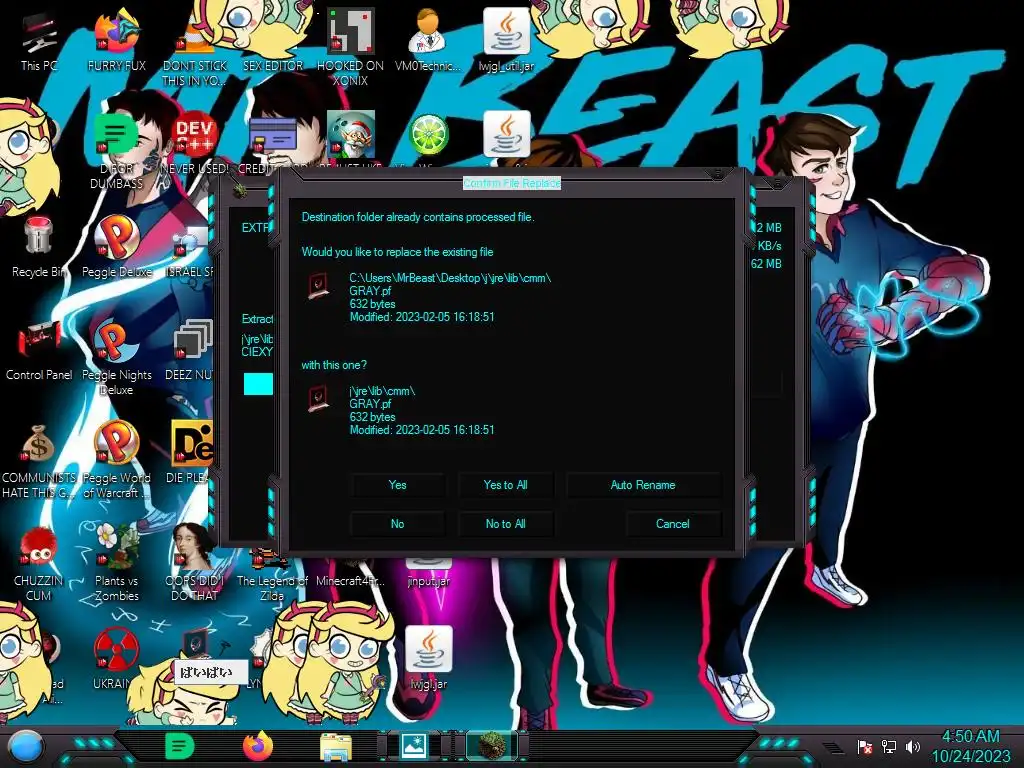Select the NEVER USED! Dev C++ icon
The width and height of the screenshot is (1024, 768).
point(195,144)
